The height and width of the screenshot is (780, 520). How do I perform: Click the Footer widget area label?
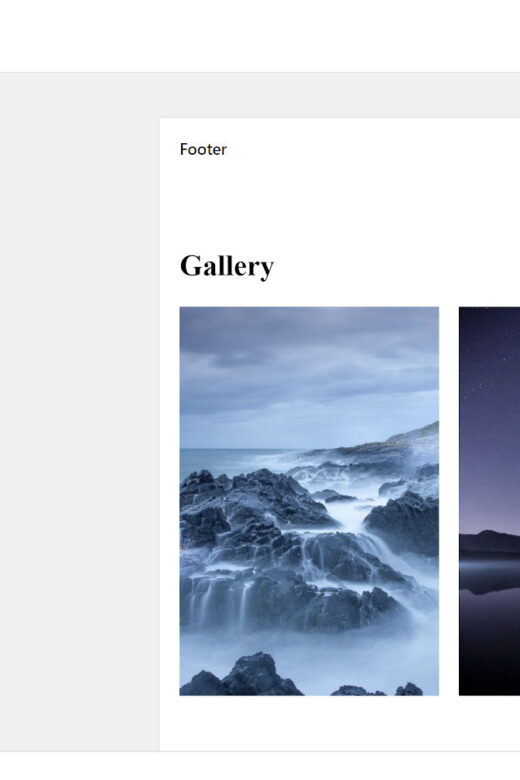[x=203, y=149]
